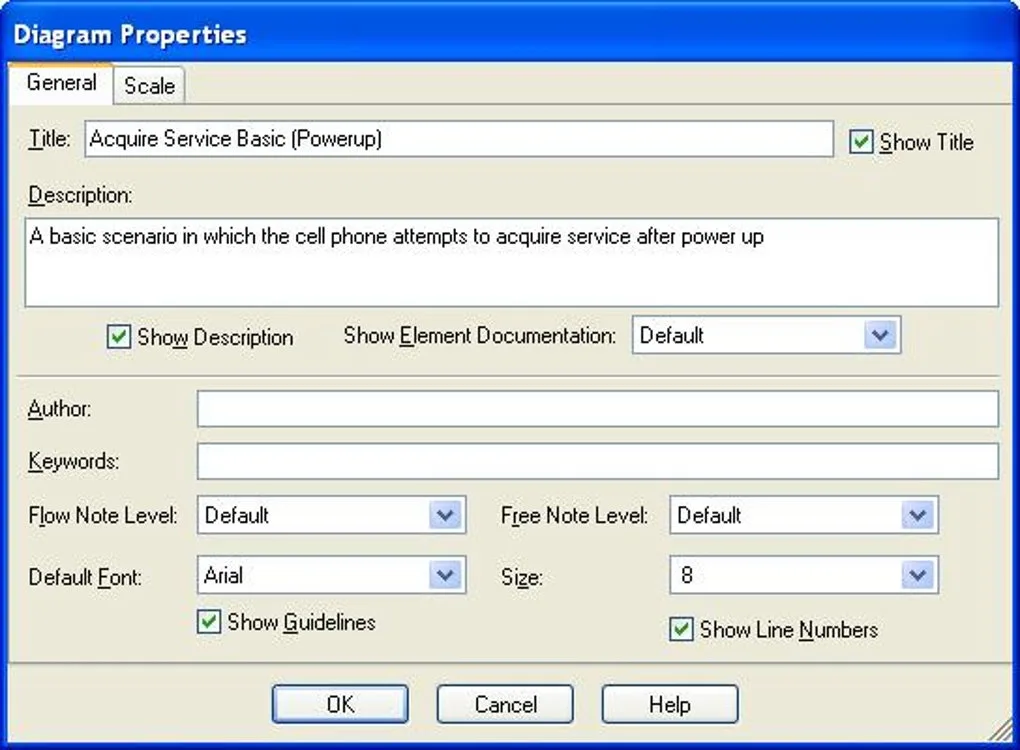Confirm with the OK button
Image resolution: width=1020 pixels, height=750 pixels.
(x=340, y=704)
